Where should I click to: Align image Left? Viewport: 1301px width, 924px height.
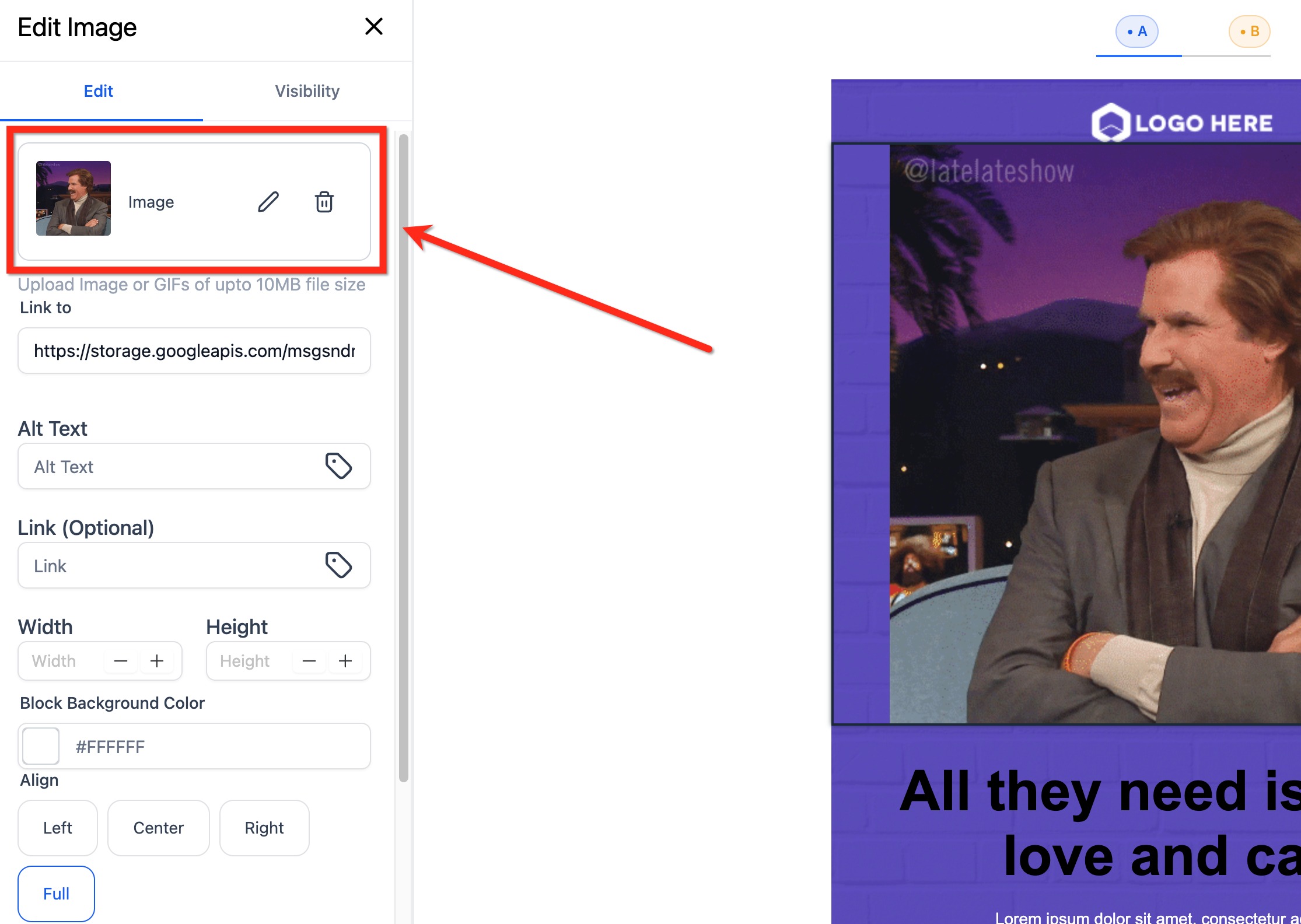[57, 828]
